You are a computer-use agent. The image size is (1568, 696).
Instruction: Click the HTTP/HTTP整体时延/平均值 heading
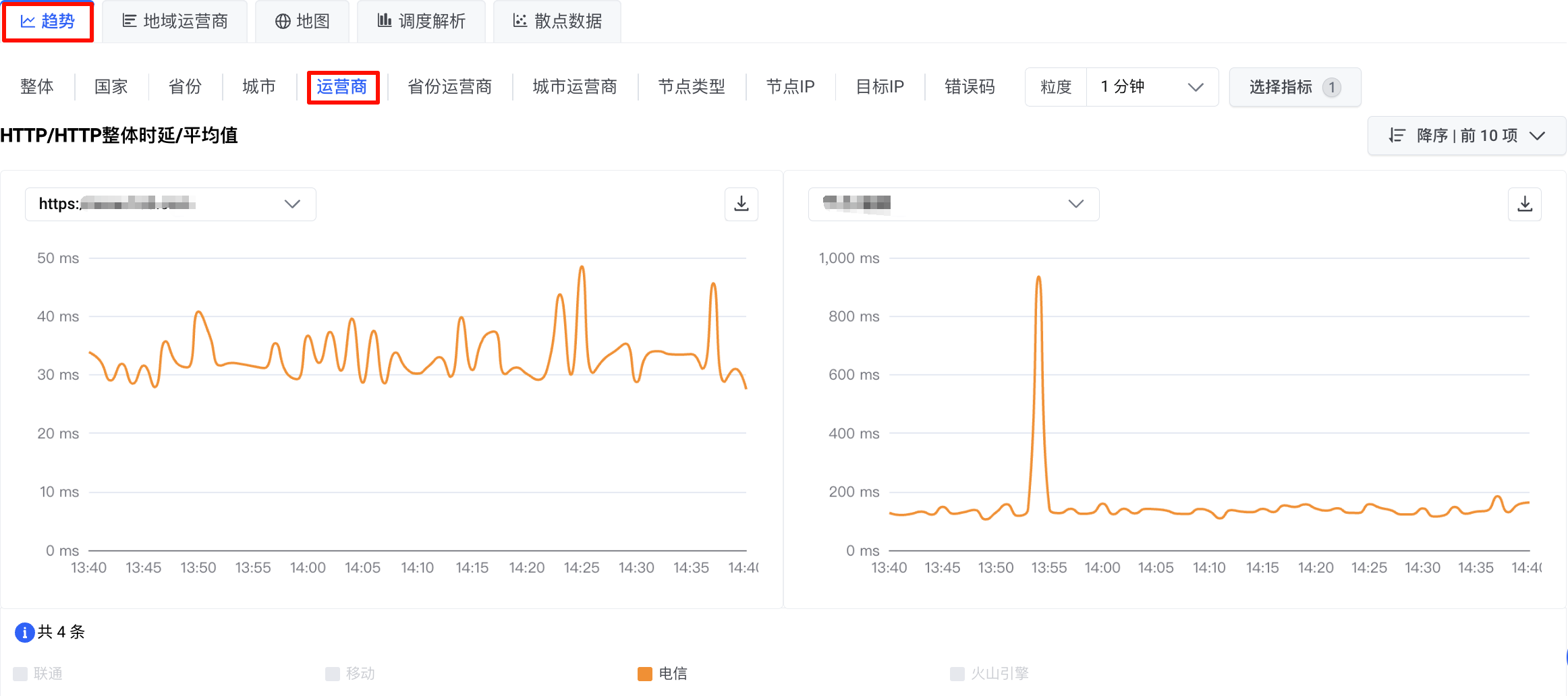point(119,136)
